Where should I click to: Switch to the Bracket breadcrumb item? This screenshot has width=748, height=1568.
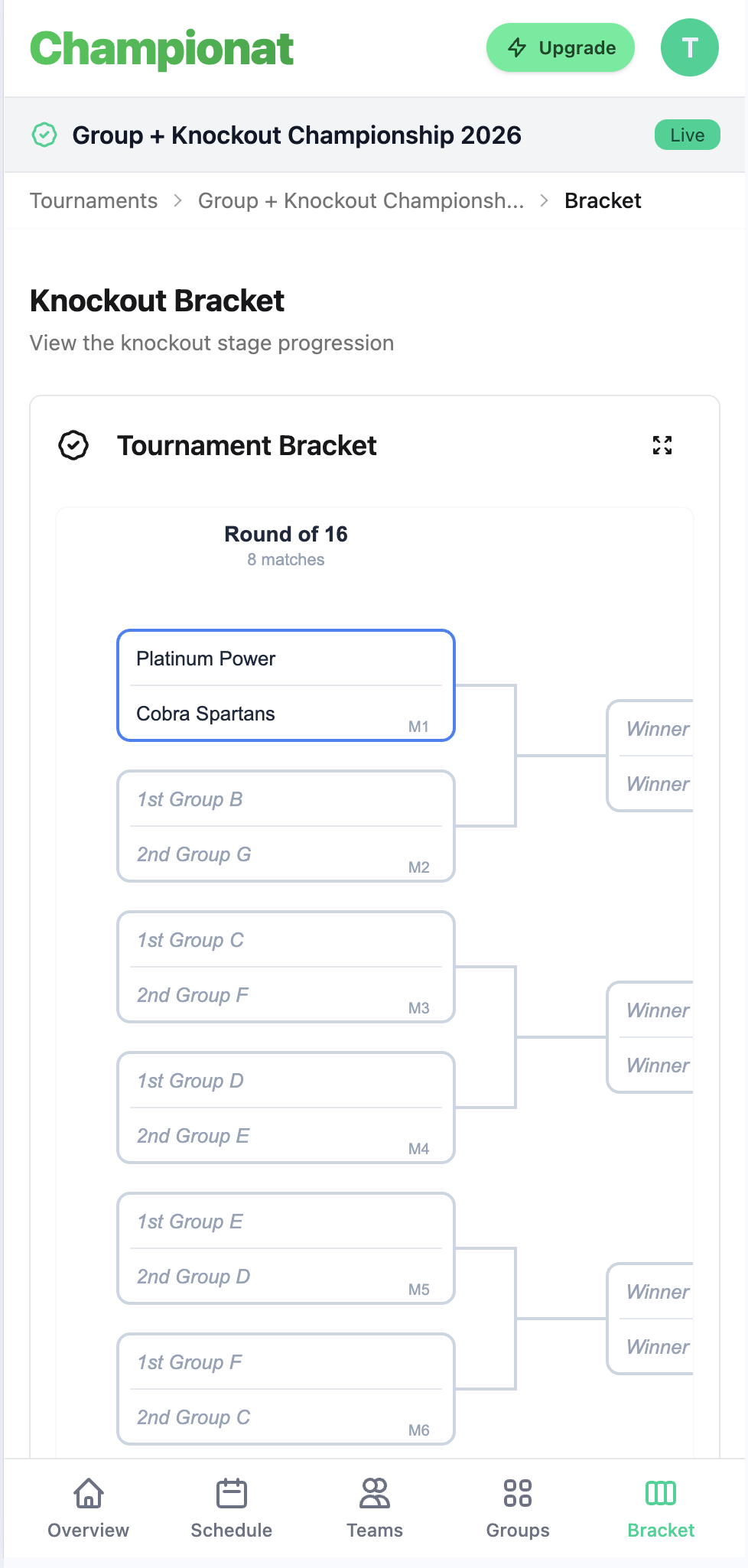click(603, 200)
